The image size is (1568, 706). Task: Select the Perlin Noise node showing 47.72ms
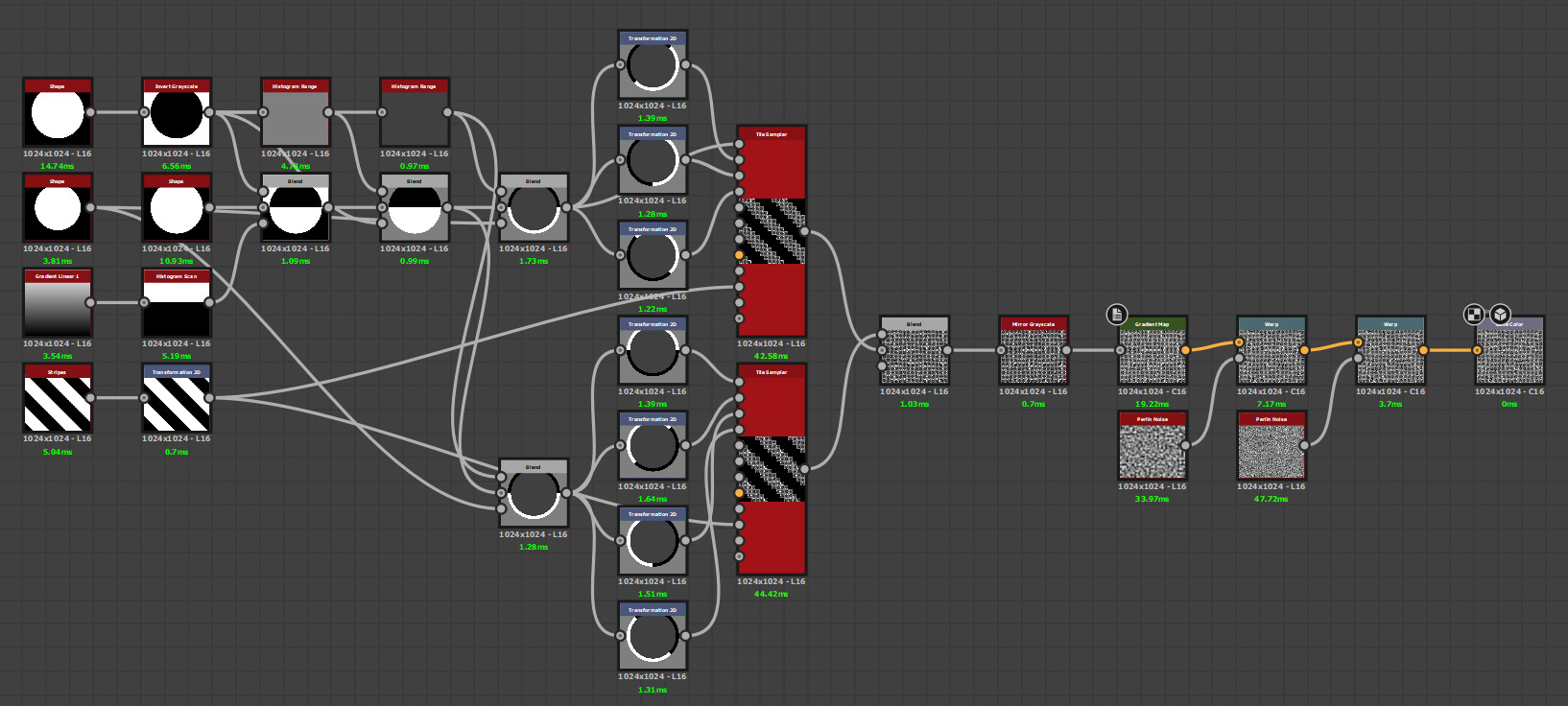(x=1271, y=445)
